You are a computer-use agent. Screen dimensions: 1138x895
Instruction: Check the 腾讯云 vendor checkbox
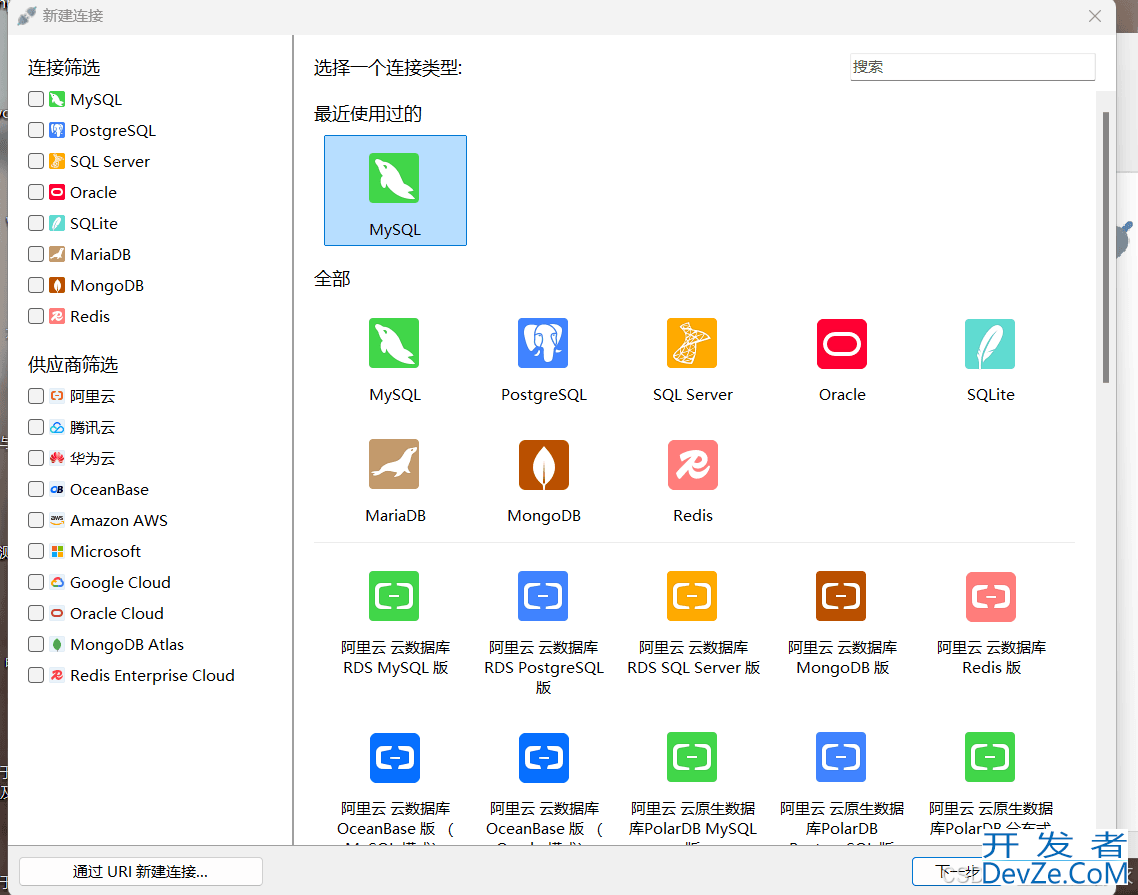coord(36,427)
